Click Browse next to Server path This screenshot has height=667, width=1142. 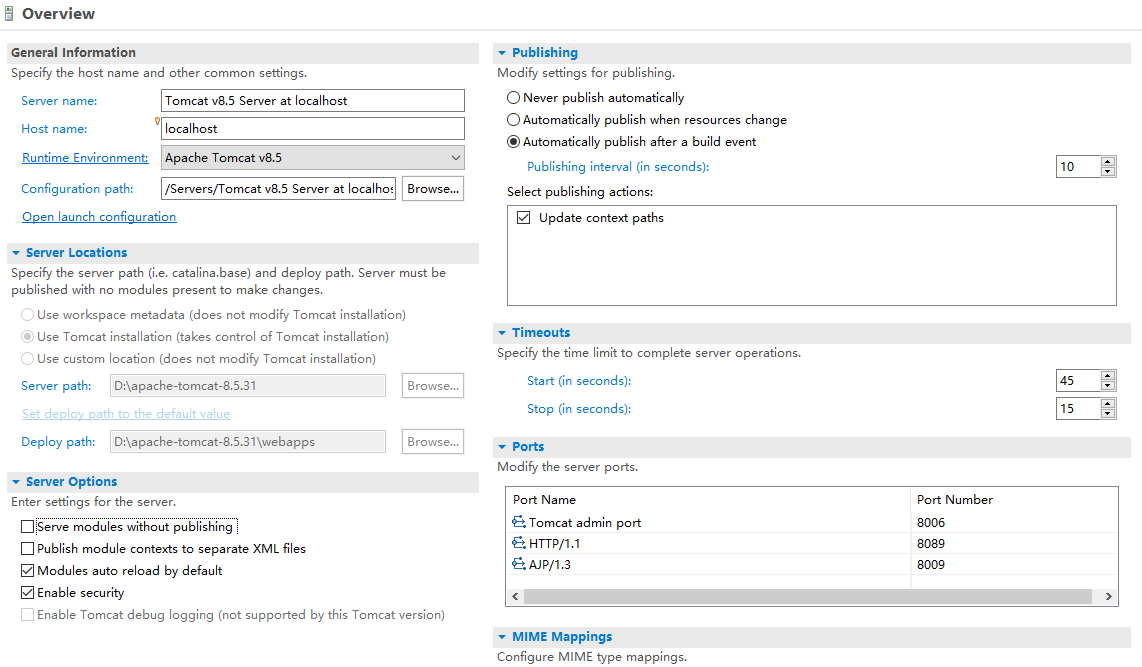(x=433, y=386)
